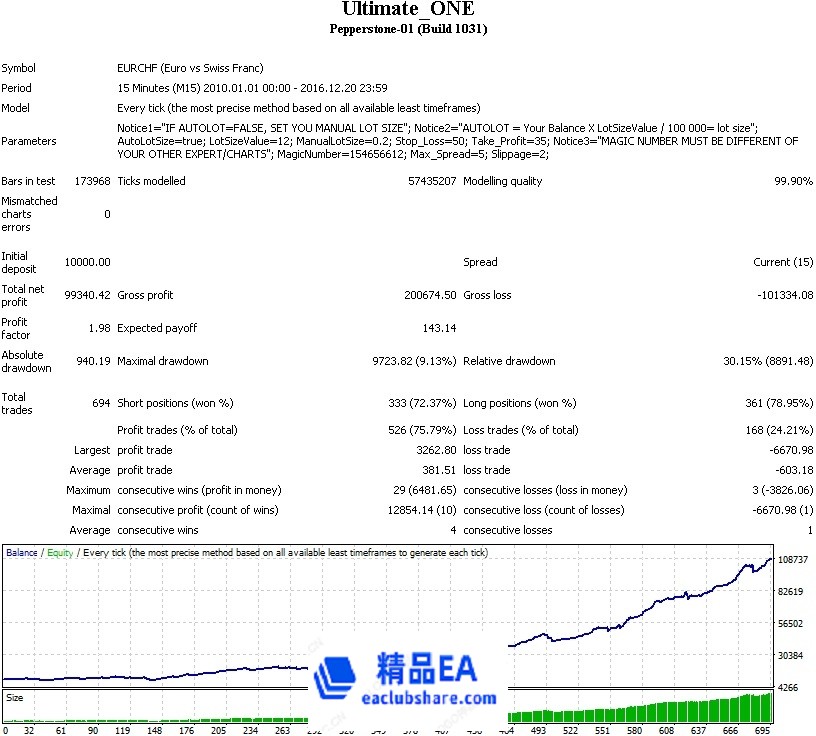Click Total net profit value '99340.42'
This screenshot has height=736, width=816.
87,295
